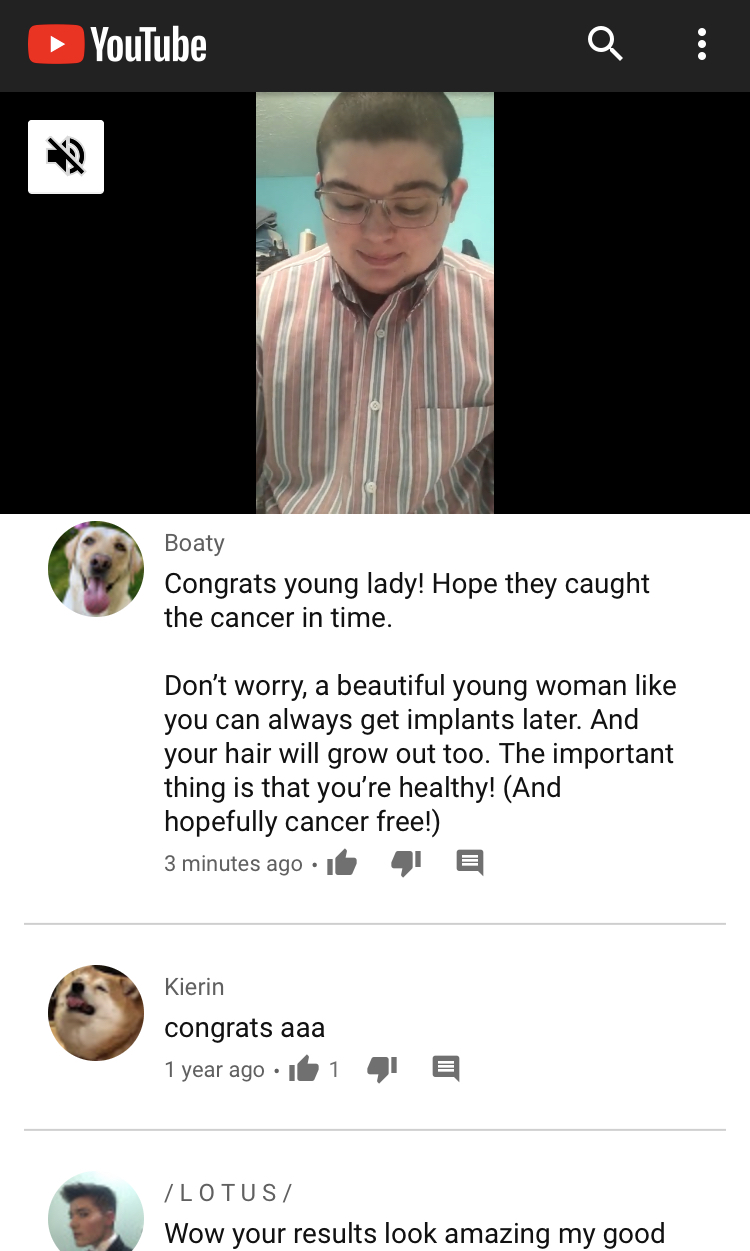750x1251 pixels.
Task: Open the Kierin channel name
Action: point(194,987)
